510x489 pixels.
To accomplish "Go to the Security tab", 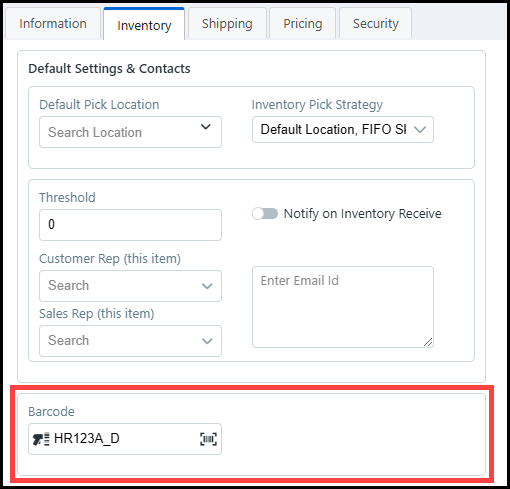I will click(x=376, y=24).
